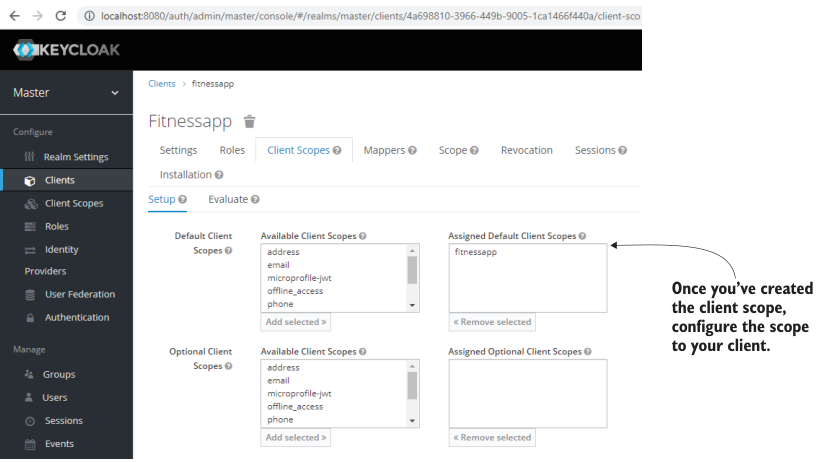Click help icon beside Default Client Scopes label
The height and width of the screenshot is (462, 824).
pyautogui.click(x=228, y=251)
